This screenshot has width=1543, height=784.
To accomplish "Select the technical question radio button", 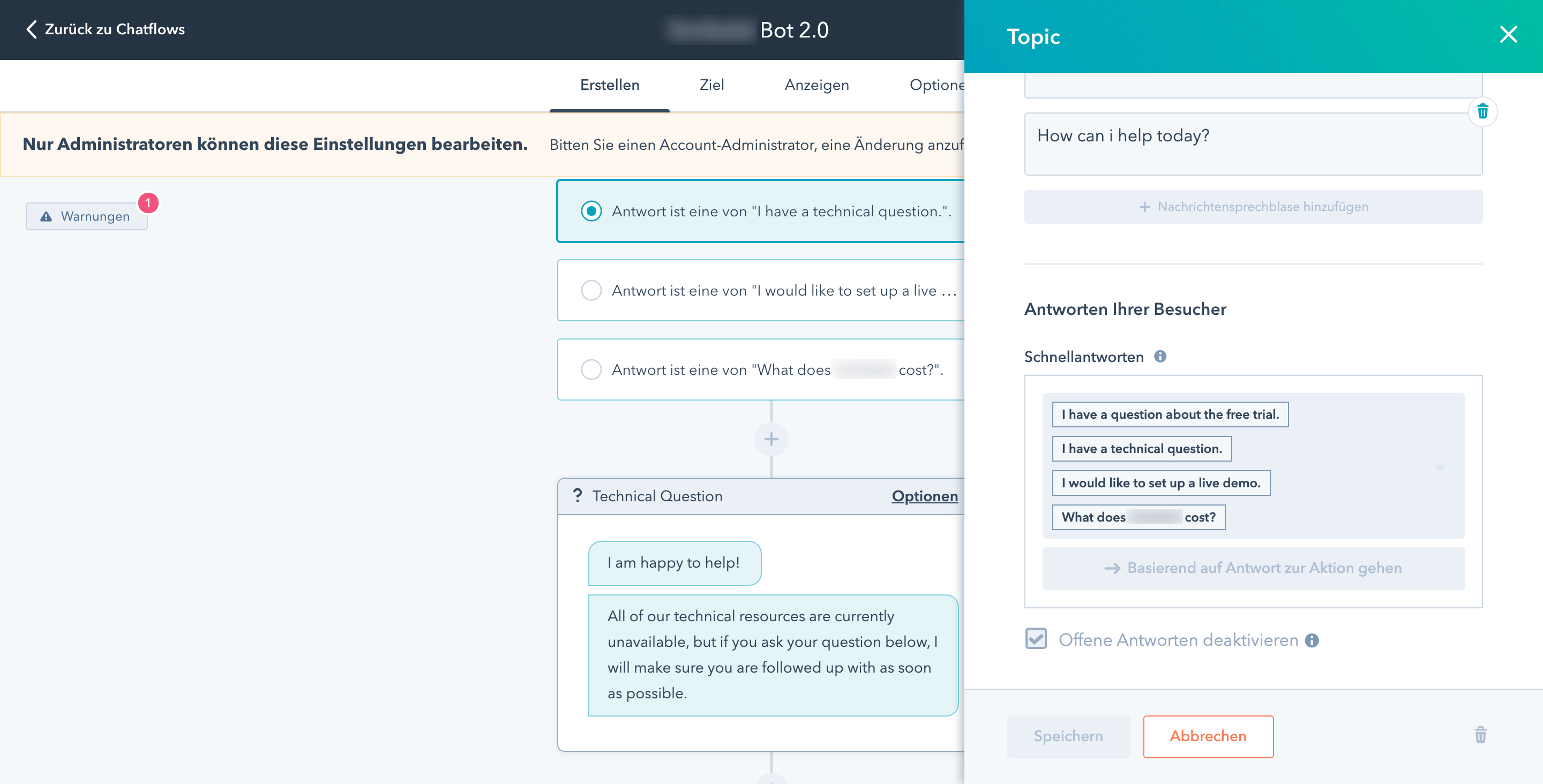I will [591, 211].
